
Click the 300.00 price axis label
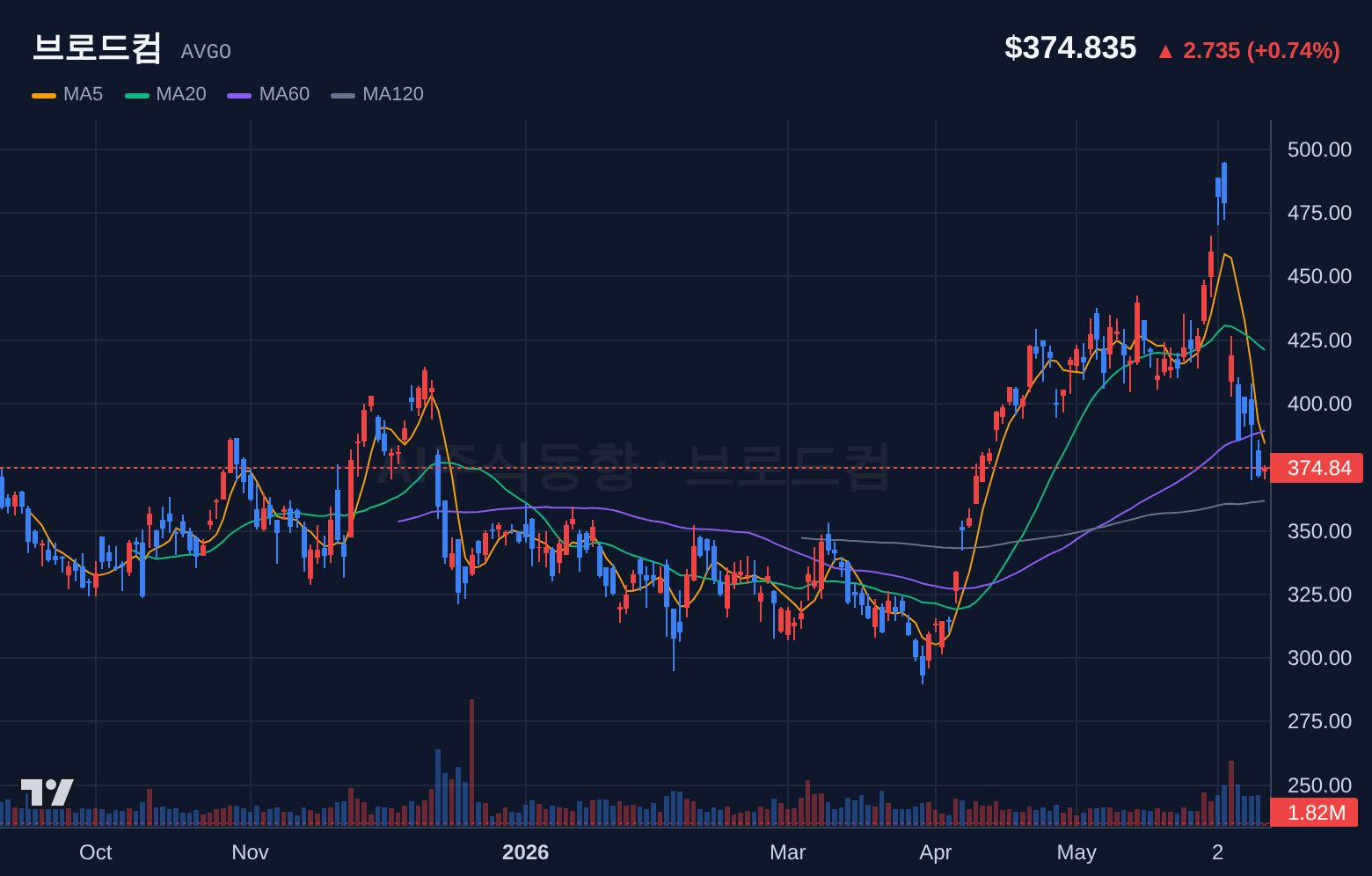(1319, 658)
